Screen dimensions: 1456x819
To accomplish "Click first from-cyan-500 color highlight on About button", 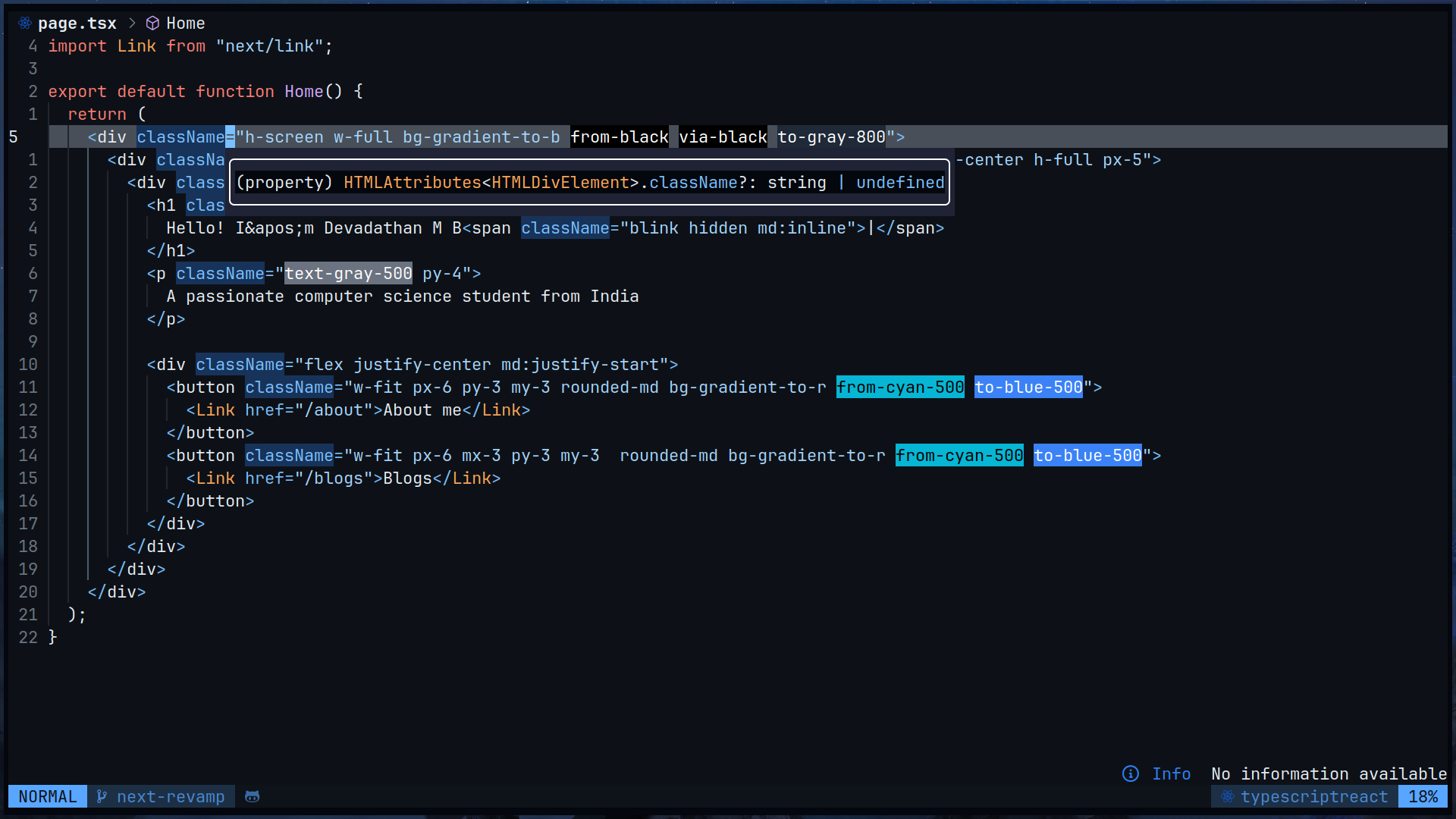I will point(900,387).
